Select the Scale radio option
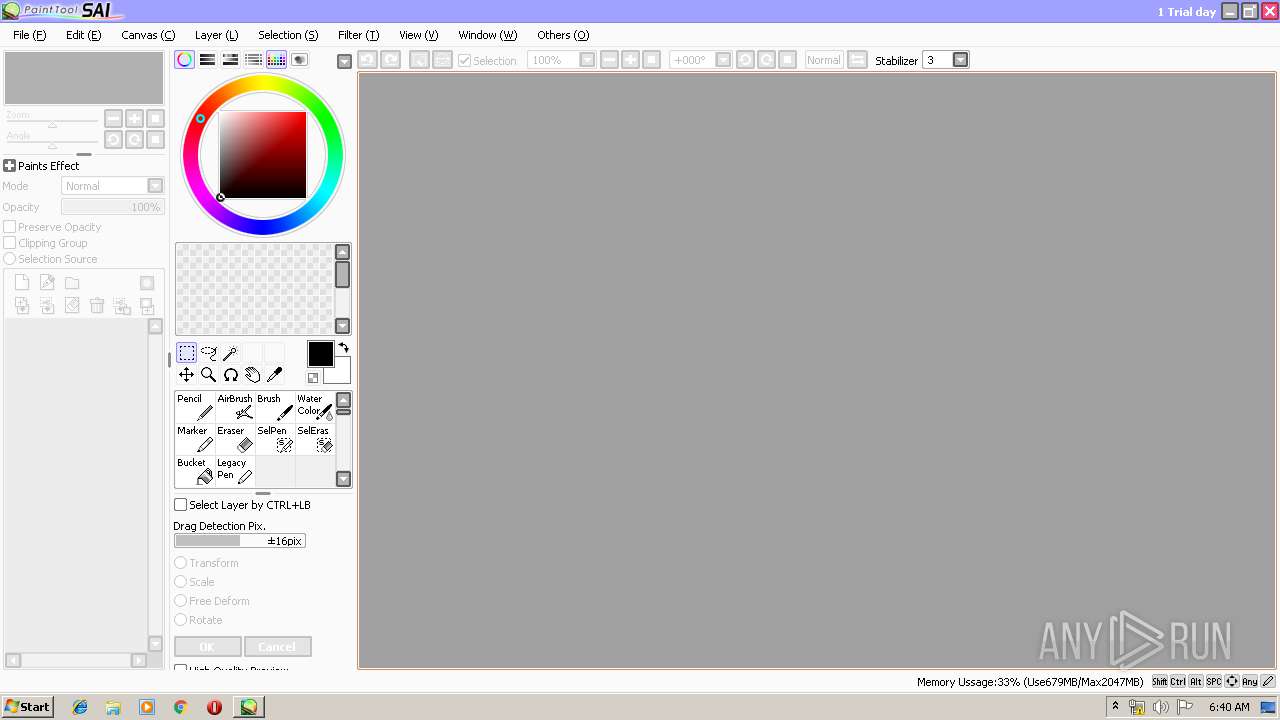Screen dimensions: 1280x720 coord(181,582)
